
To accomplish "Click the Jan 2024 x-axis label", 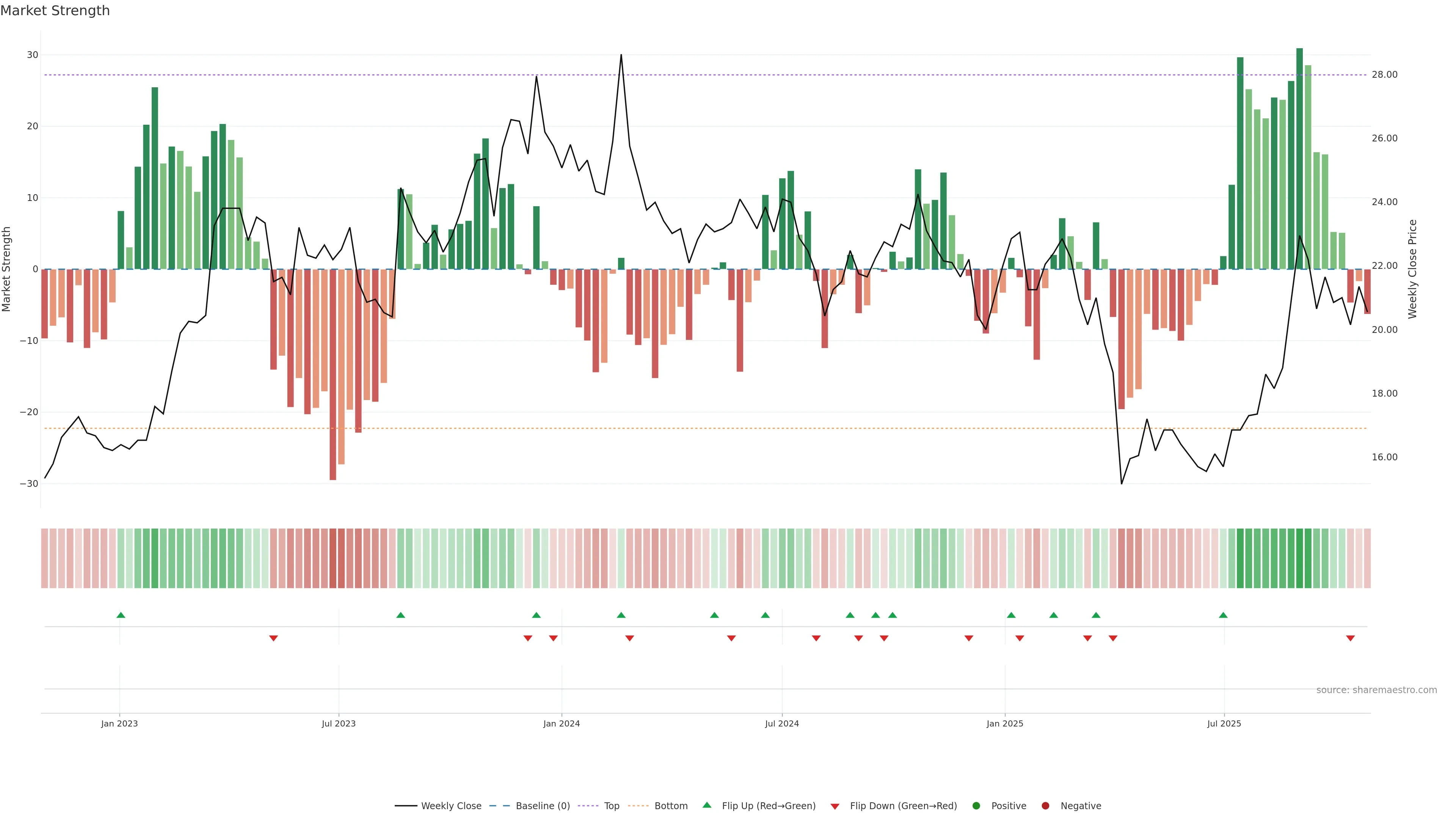I will coord(561,723).
